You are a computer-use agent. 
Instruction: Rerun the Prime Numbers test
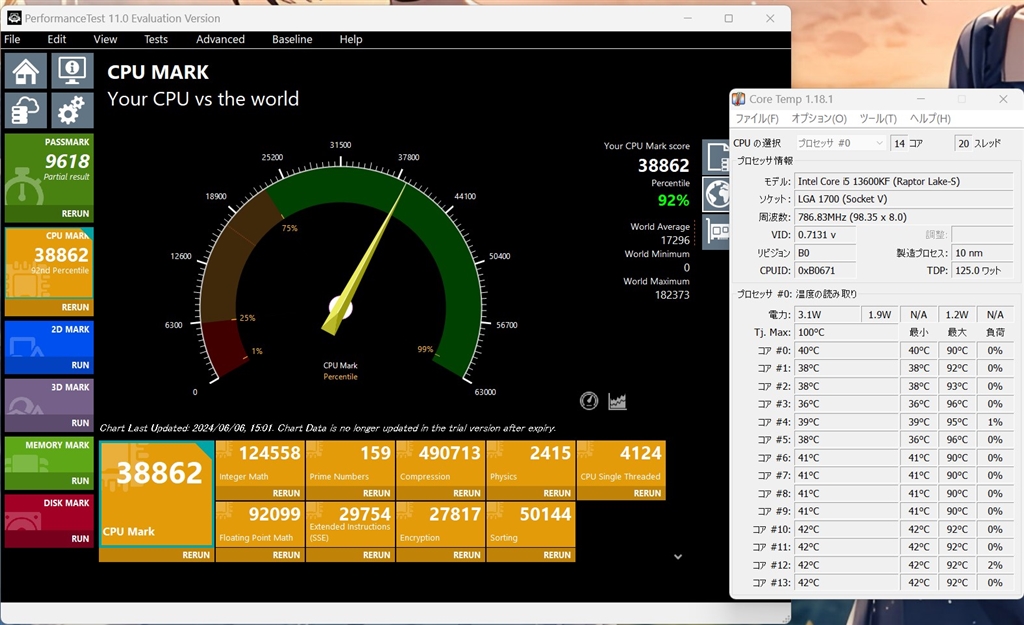pos(376,493)
